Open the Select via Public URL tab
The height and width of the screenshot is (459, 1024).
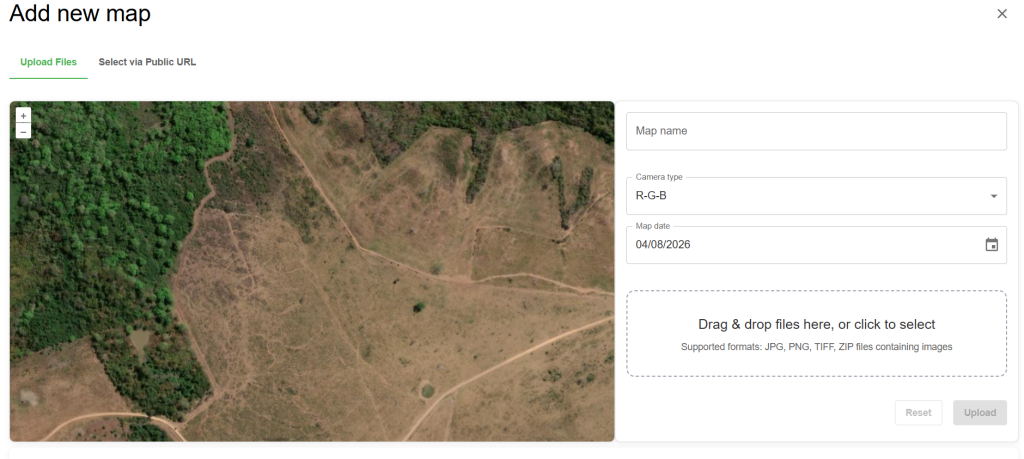tap(147, 62)
